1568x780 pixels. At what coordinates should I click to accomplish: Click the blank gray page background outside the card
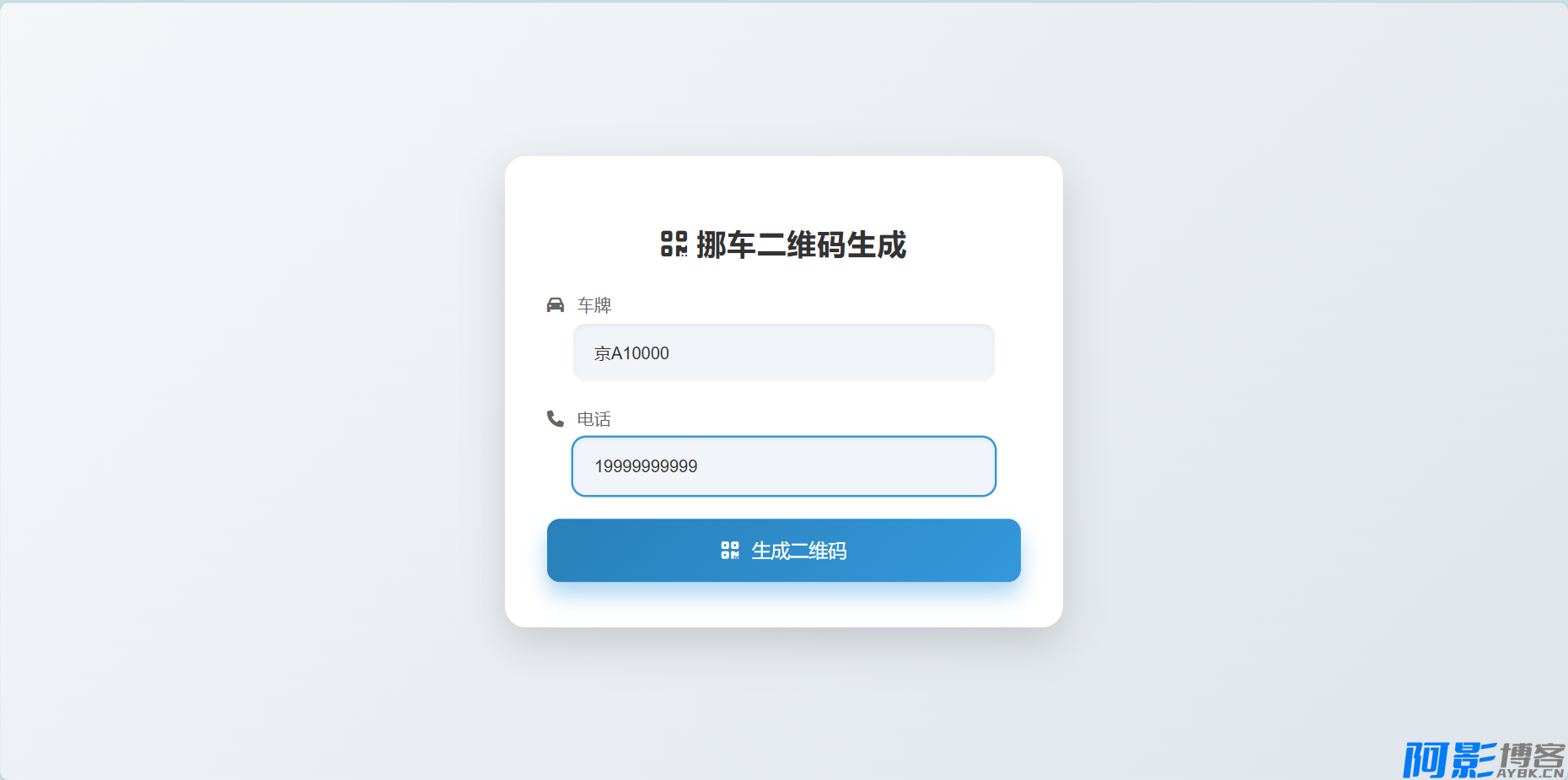(x=253, y=388)
